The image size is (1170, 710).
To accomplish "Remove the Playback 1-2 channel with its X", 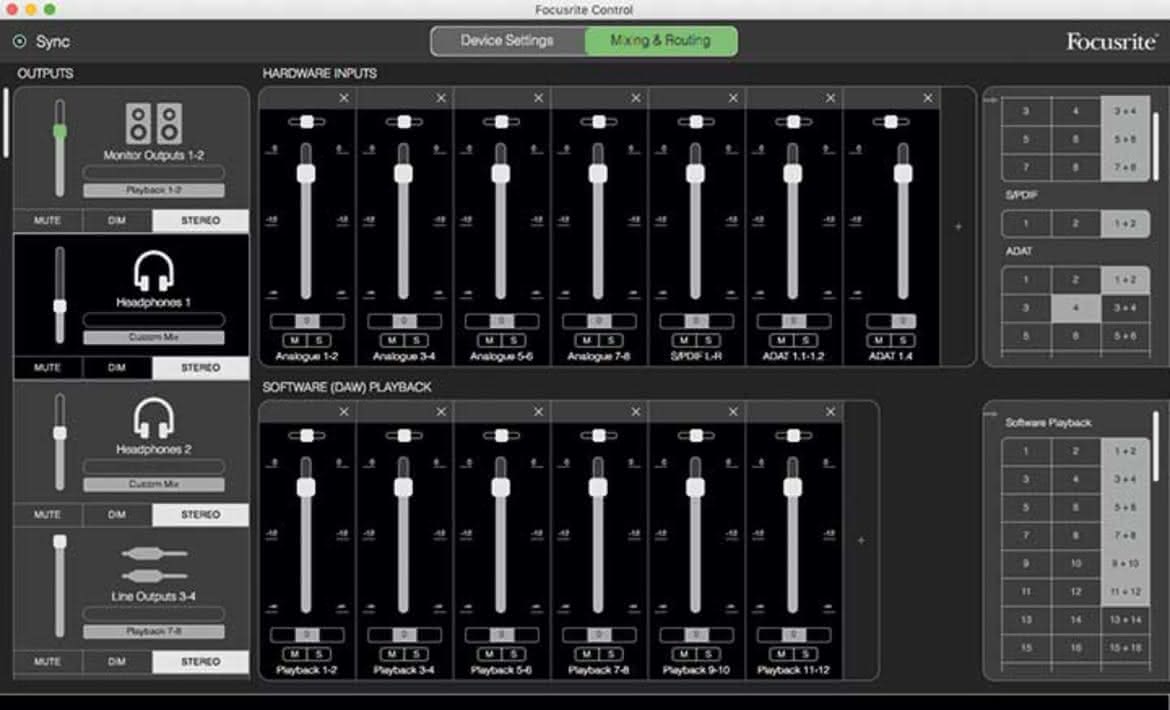I will pos(344,412).
